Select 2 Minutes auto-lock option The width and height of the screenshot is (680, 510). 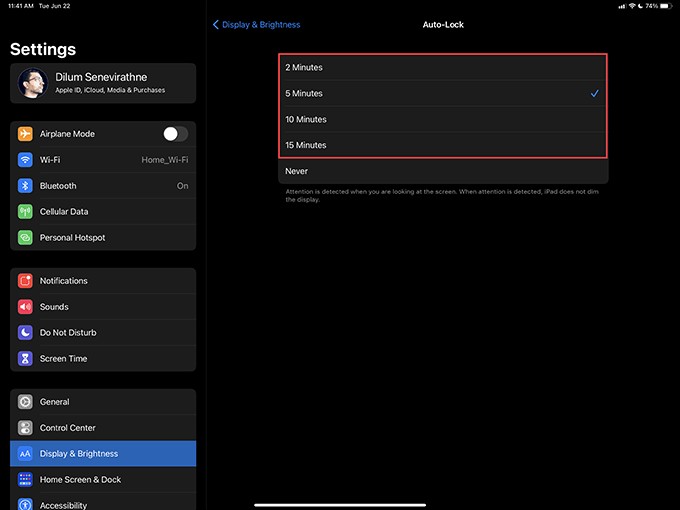(x=443, y=67)
